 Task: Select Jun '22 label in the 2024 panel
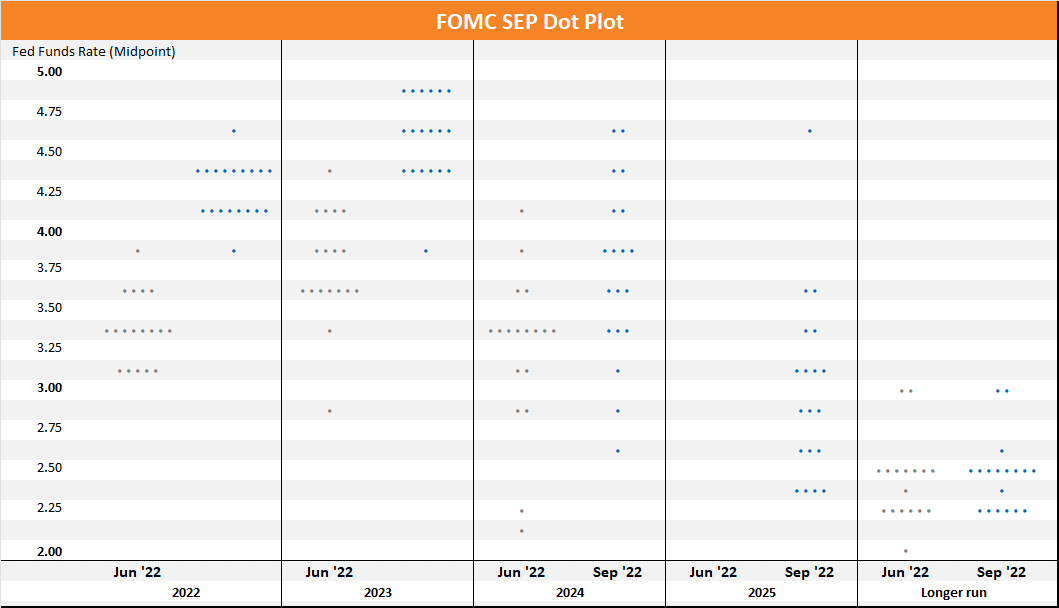pyautogui.click(x=521, y=572)
